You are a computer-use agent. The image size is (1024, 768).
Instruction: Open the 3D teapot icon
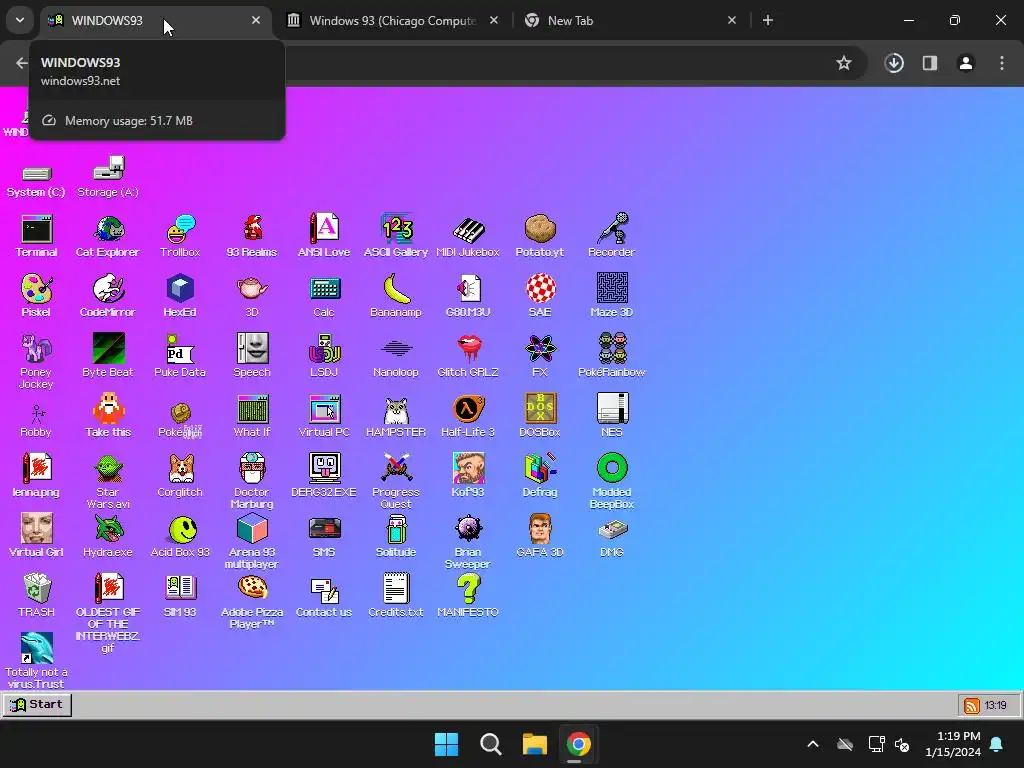pyautogui.click(x=252, y=296)
